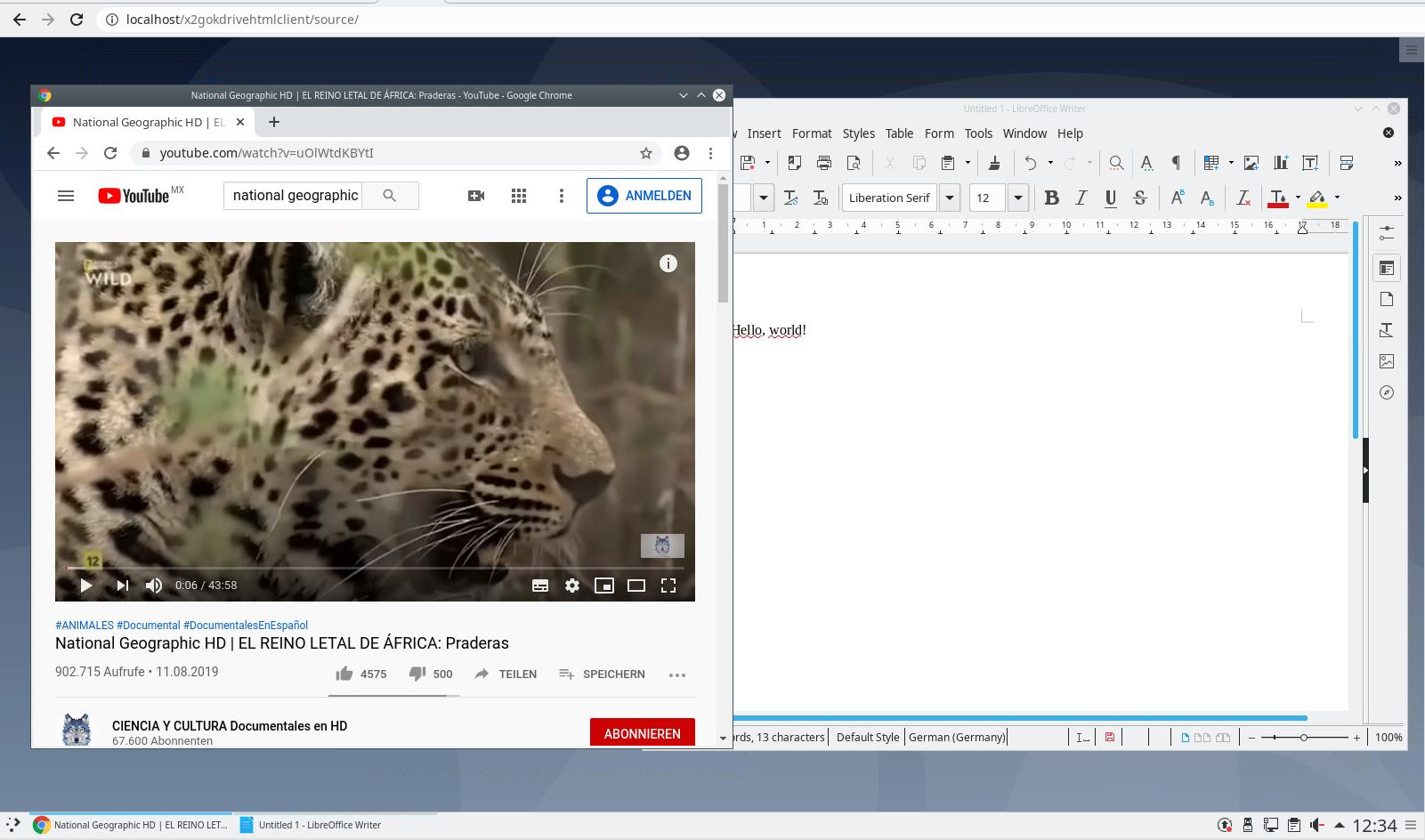The height and width of the screenshot is (840, 1425).
Task: Skip to next video in YouTube player
Action: [122, 585]
